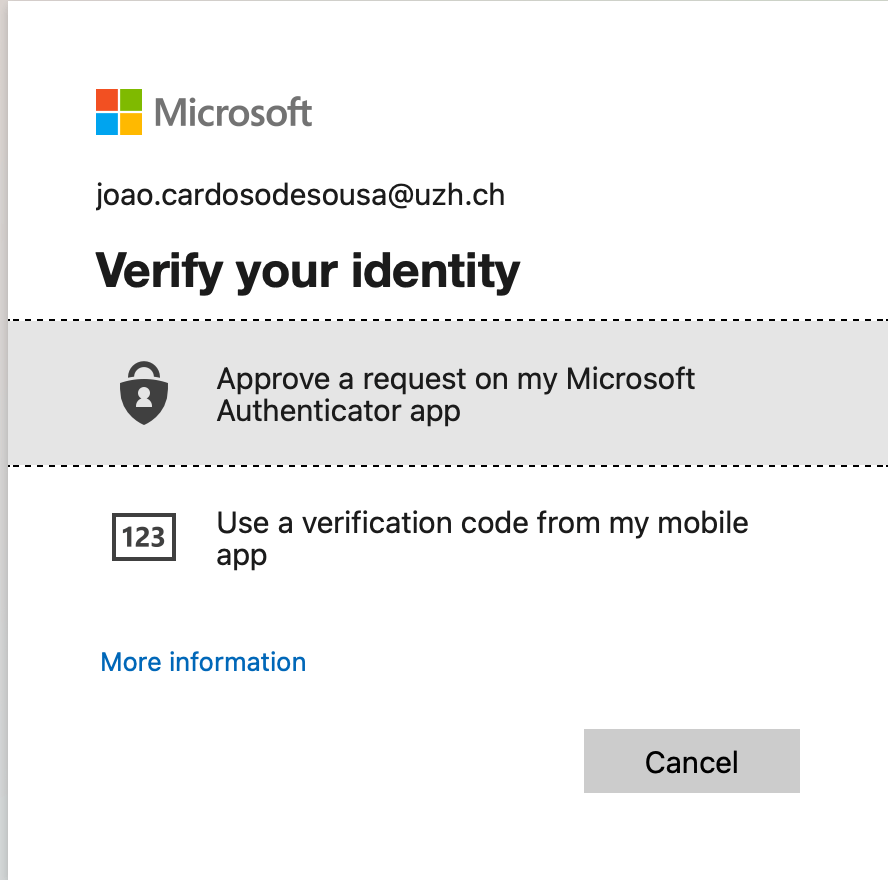Click the Verify your identity heading
Viewport: 888px width, 880px height.
pos(308,272)
